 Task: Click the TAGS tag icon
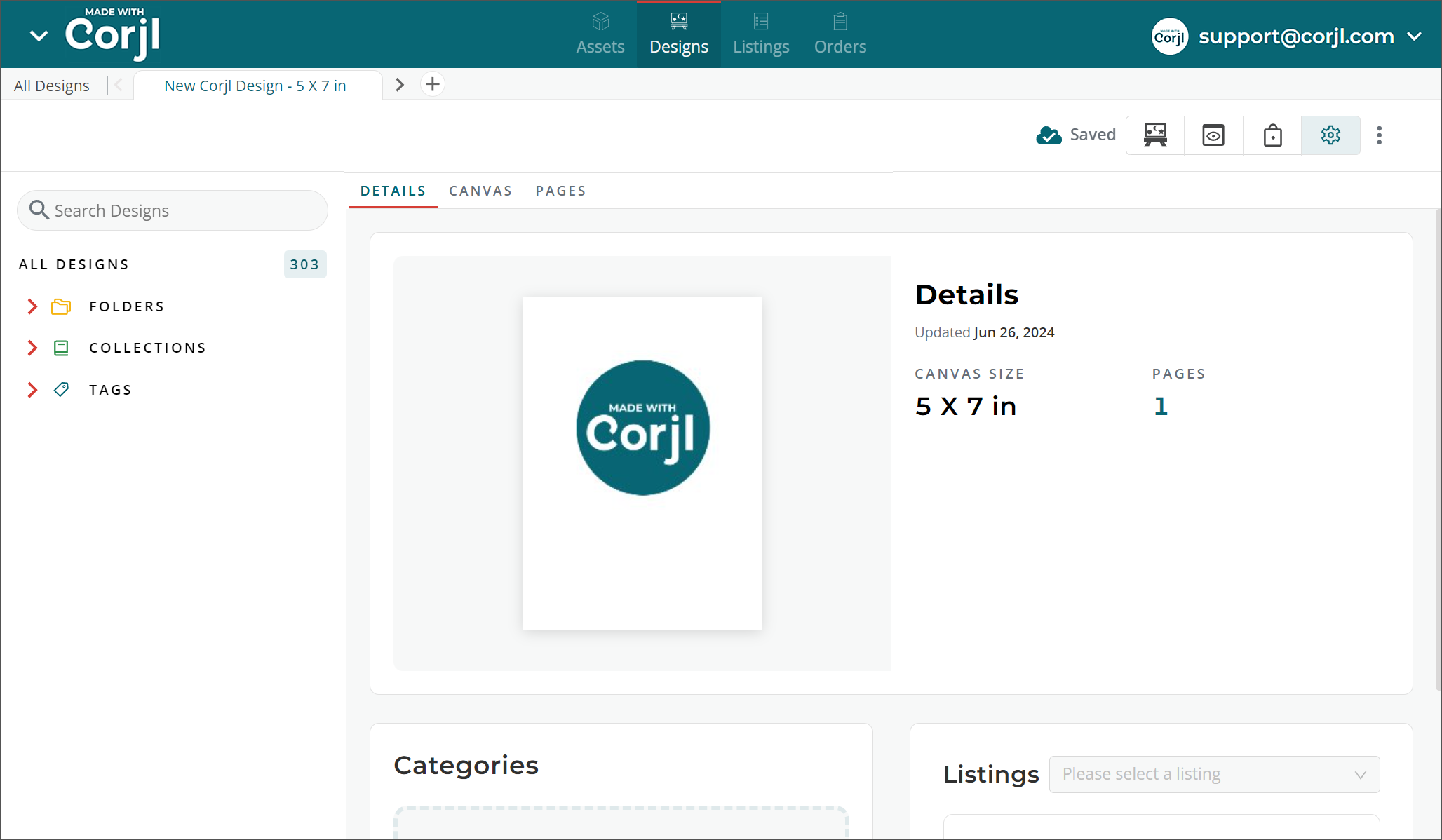[x=62, y=390]
